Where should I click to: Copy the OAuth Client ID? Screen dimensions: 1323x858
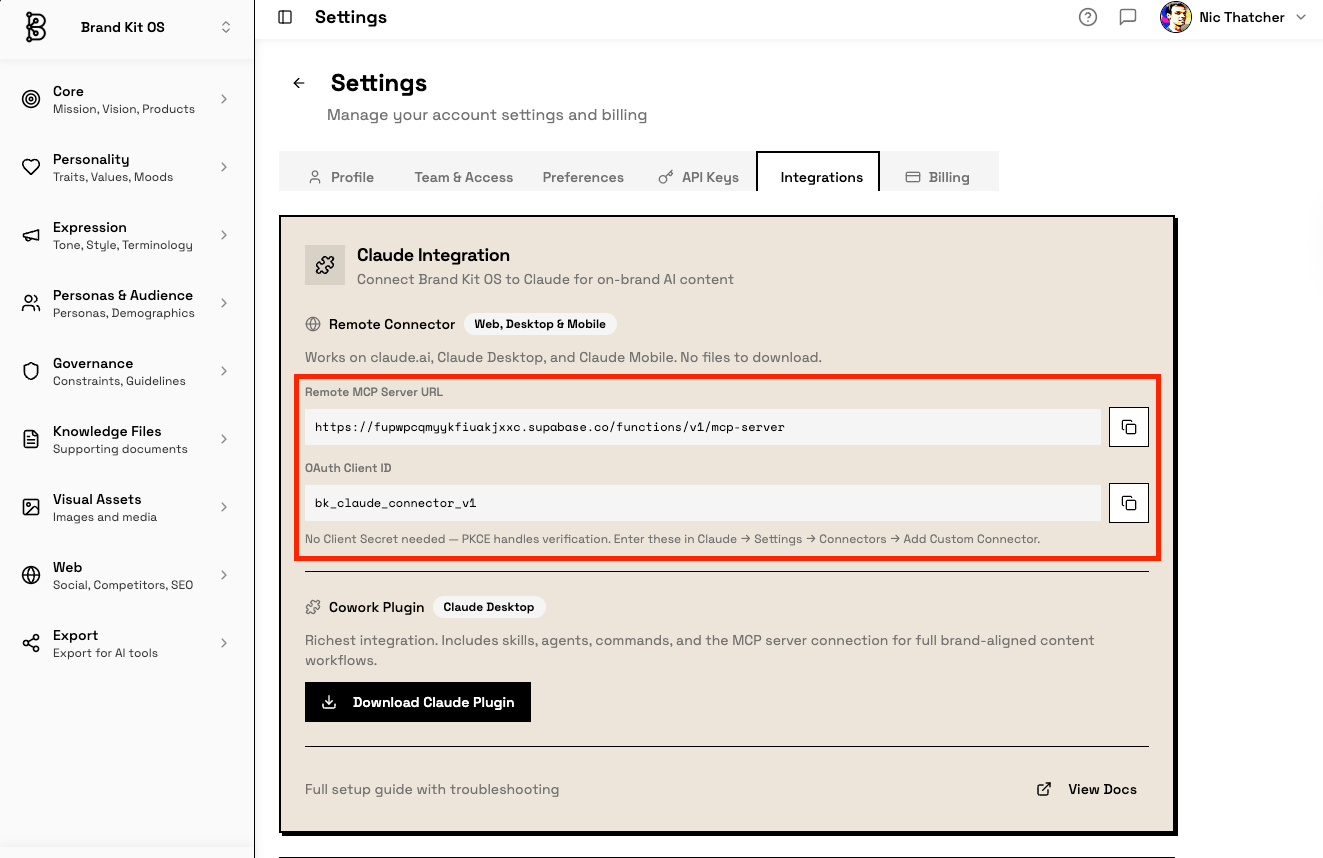point(1128,503)
